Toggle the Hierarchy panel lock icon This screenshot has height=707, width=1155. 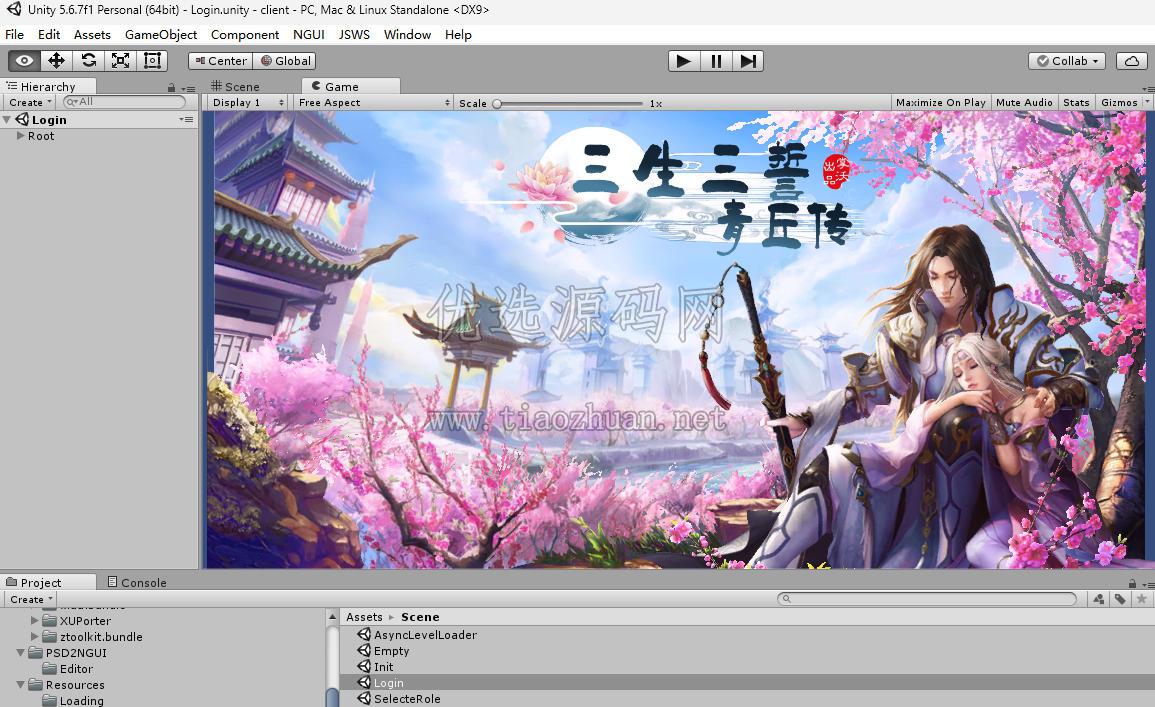click(x=172, y=88)
